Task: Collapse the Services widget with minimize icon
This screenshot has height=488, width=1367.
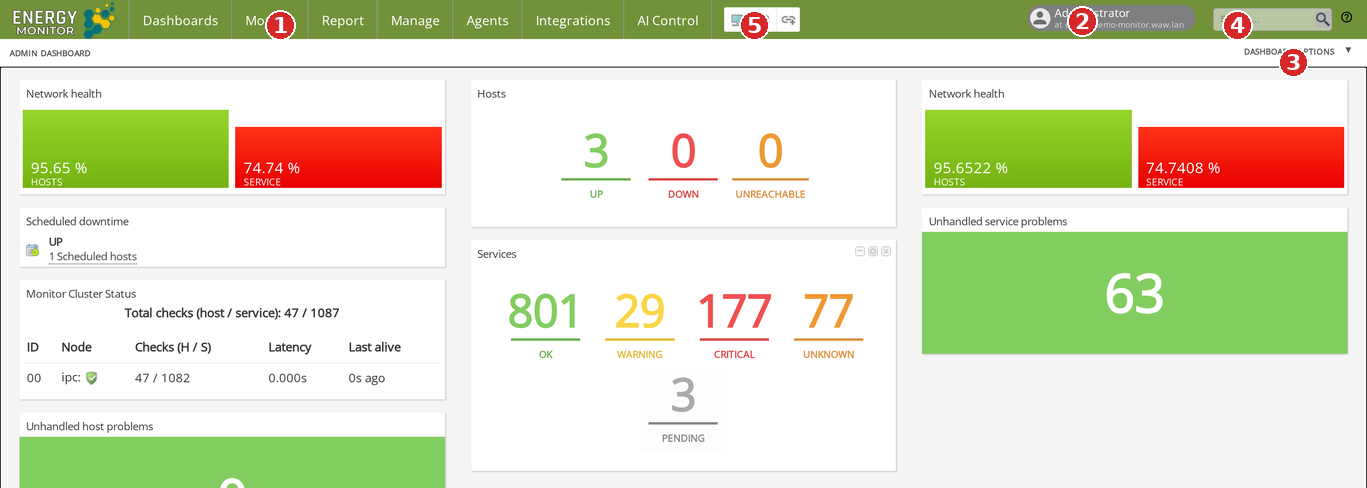Action: [x=860, y=251]
